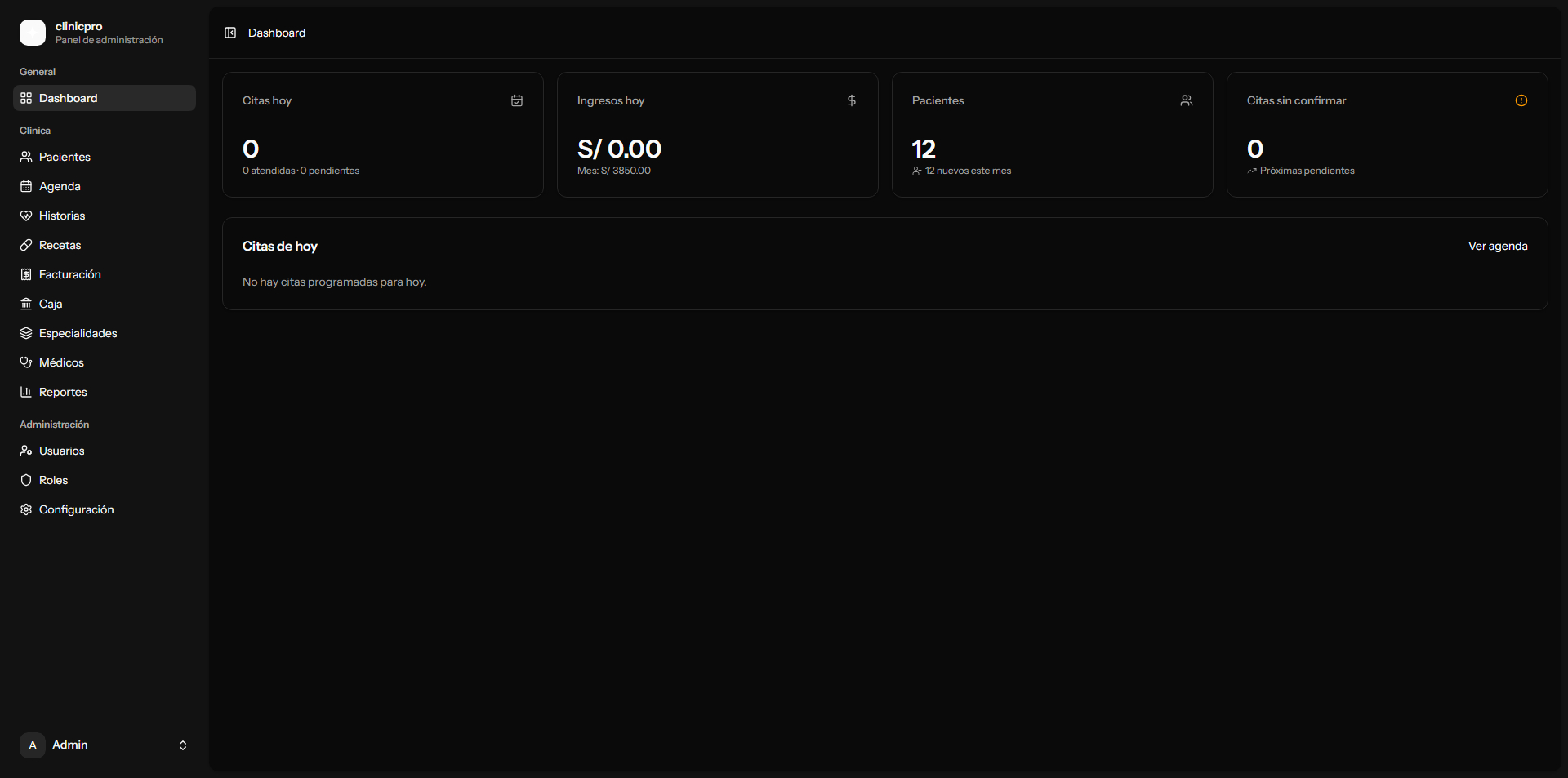Click the Configuración gear icon
This screenshot has height=778, width=1568.
tap(26, 509)
